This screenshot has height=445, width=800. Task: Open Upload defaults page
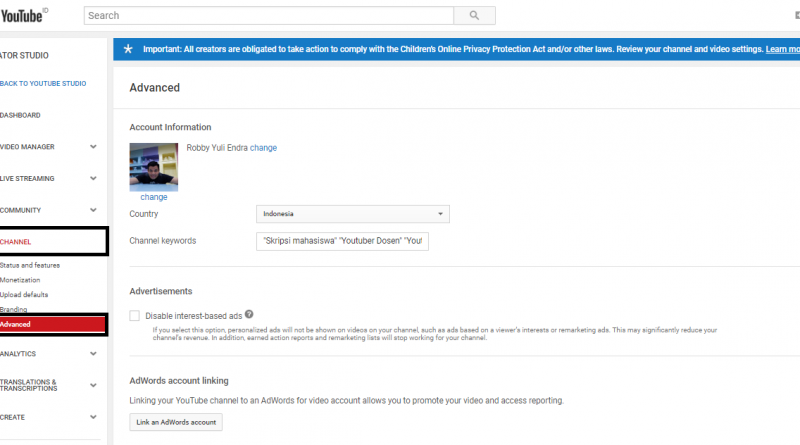(24, 295)
